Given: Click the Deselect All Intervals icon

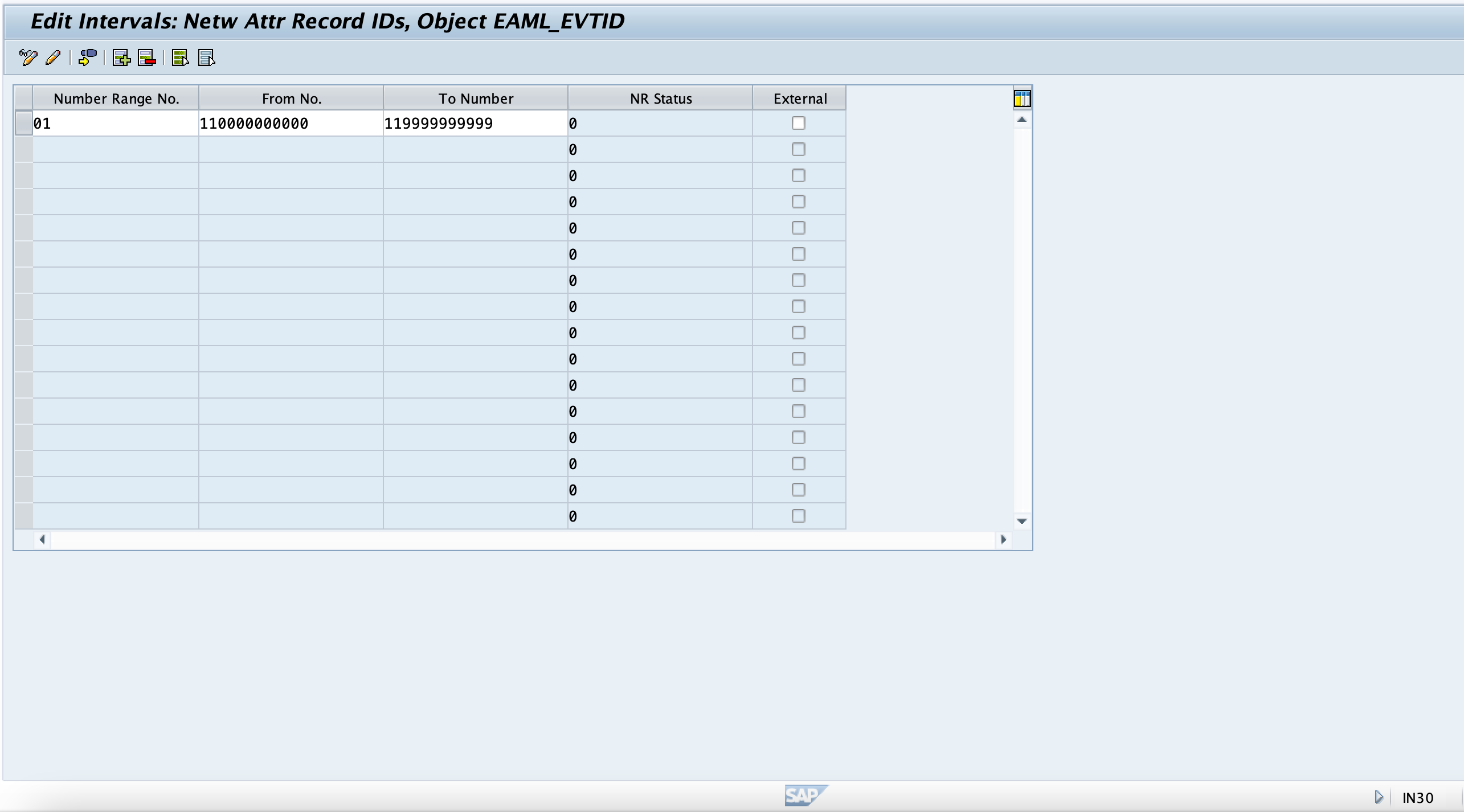Looking at the screenshot, I should point(206,58).
